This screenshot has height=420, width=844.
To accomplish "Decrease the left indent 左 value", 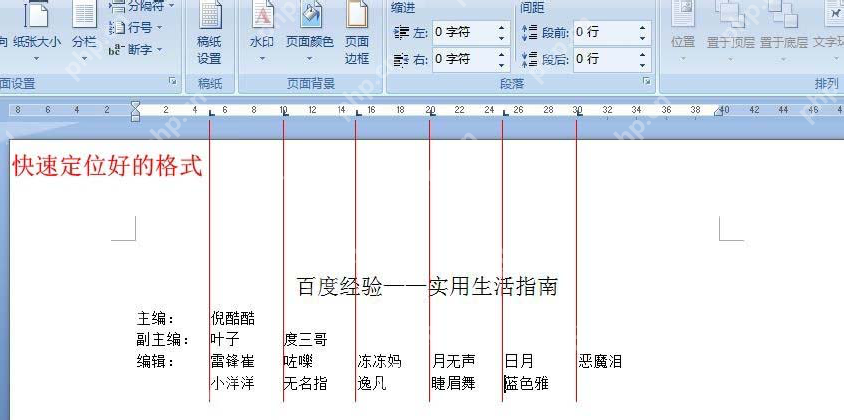I will coord(502,38).
